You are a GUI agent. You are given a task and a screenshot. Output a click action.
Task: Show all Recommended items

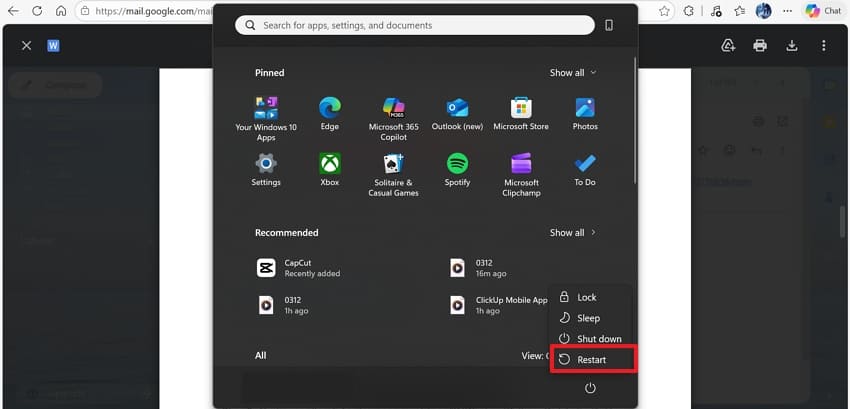[x=572, y=232]
